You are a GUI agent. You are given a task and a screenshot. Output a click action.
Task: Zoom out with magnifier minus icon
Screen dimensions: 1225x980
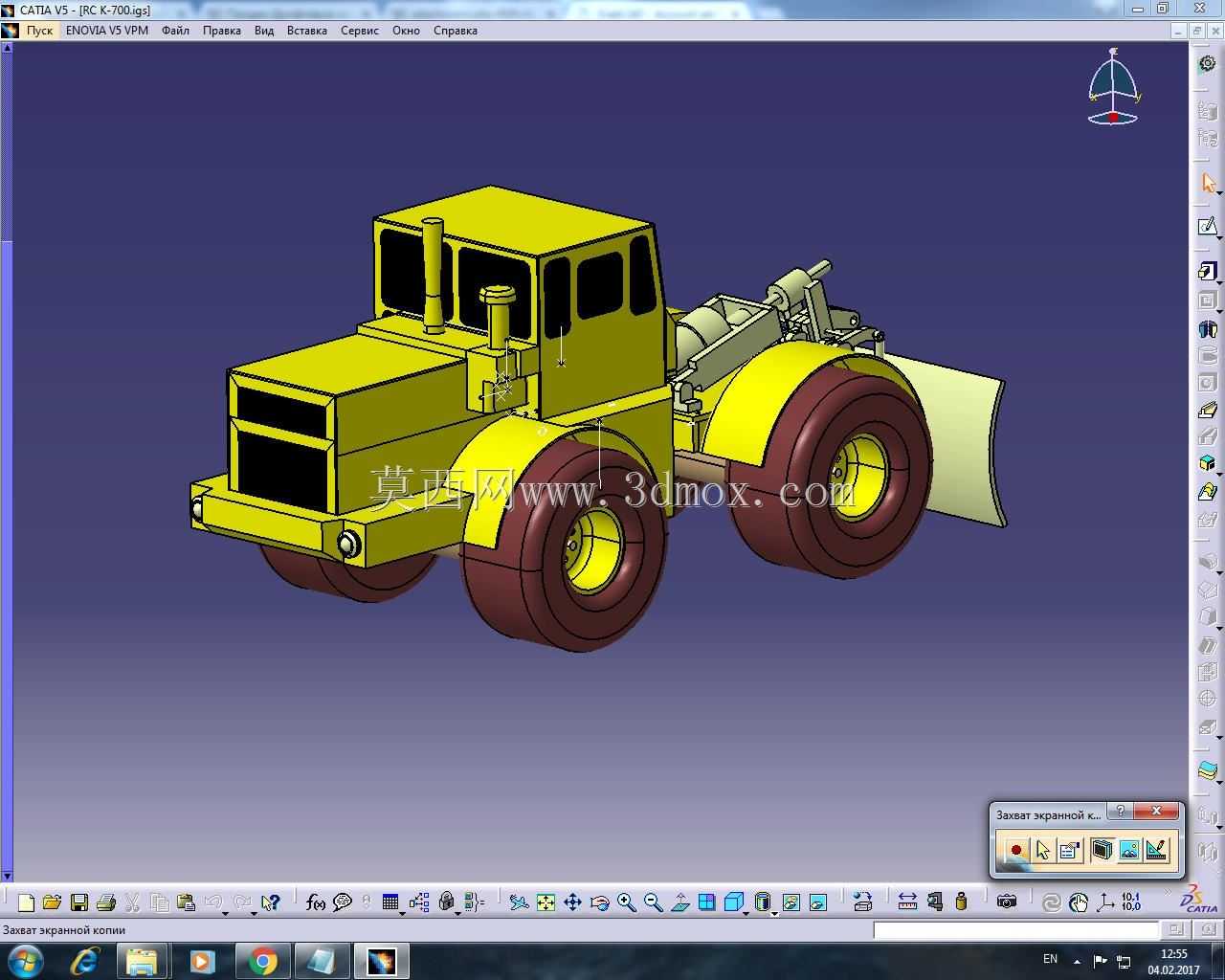[654, 902]
